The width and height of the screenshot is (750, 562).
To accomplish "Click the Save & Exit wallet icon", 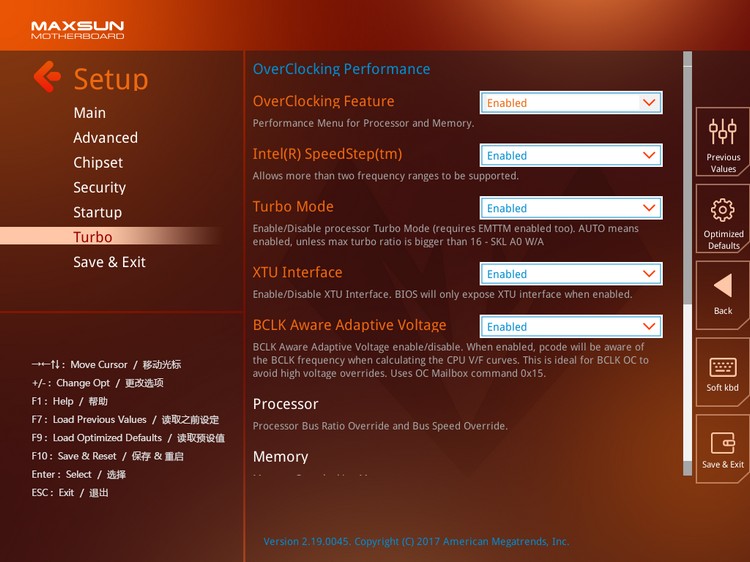I will click(723, 443).
